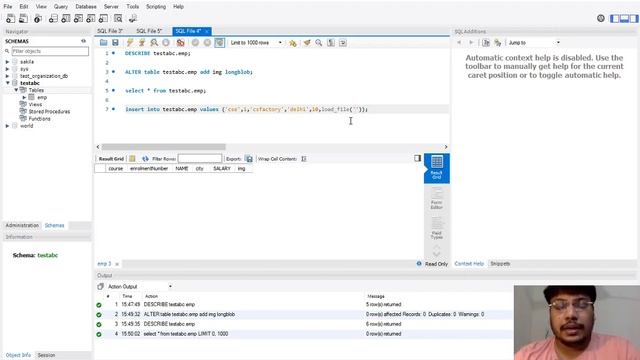Create a new SQL tab icon
Image resolution: width=640 pixels, height=360 pixels.
(10, 18)
